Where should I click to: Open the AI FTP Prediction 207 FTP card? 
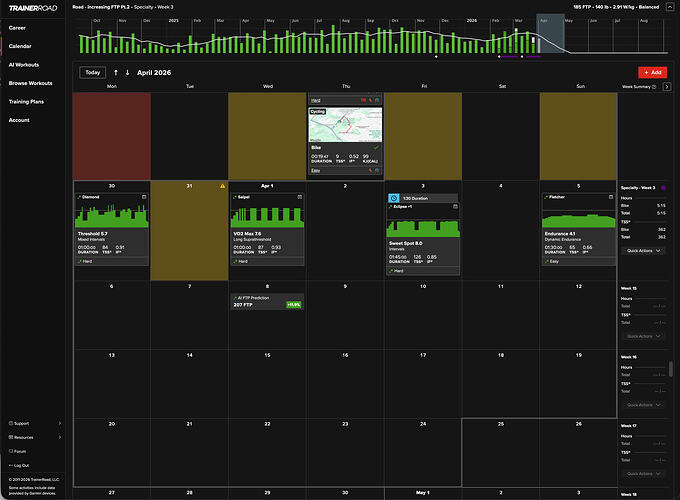point(267,301)
